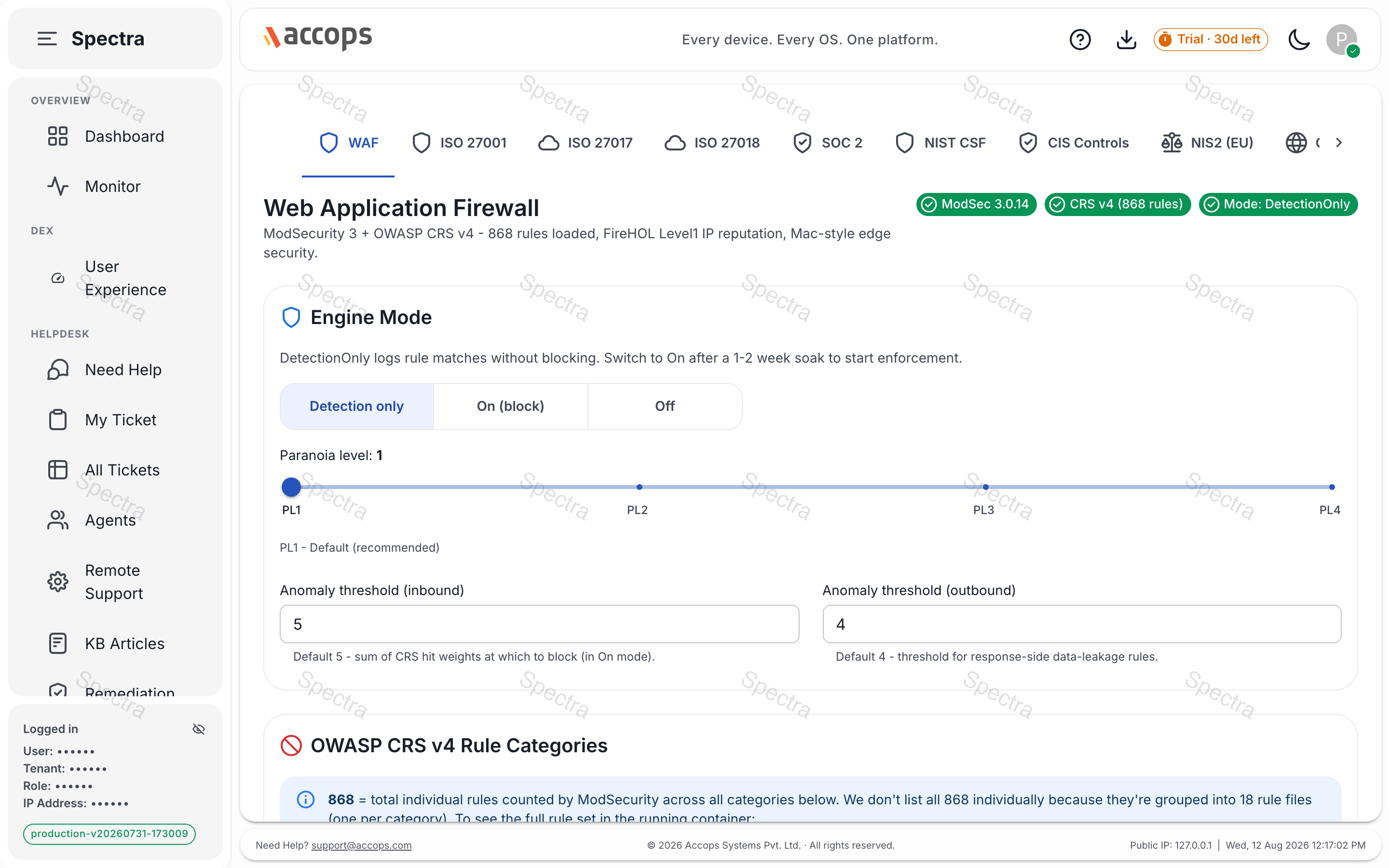Open the help question mark icon

point(1080,40)
